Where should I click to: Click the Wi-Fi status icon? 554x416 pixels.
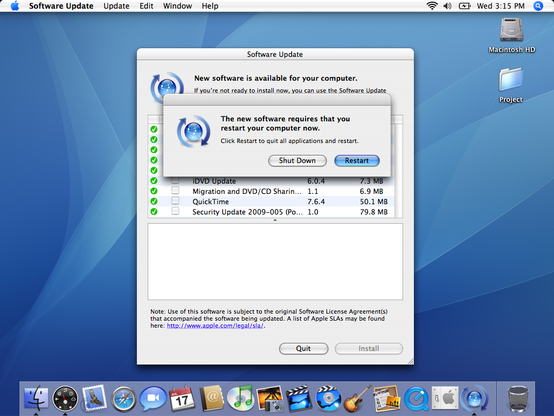(432, 6)
